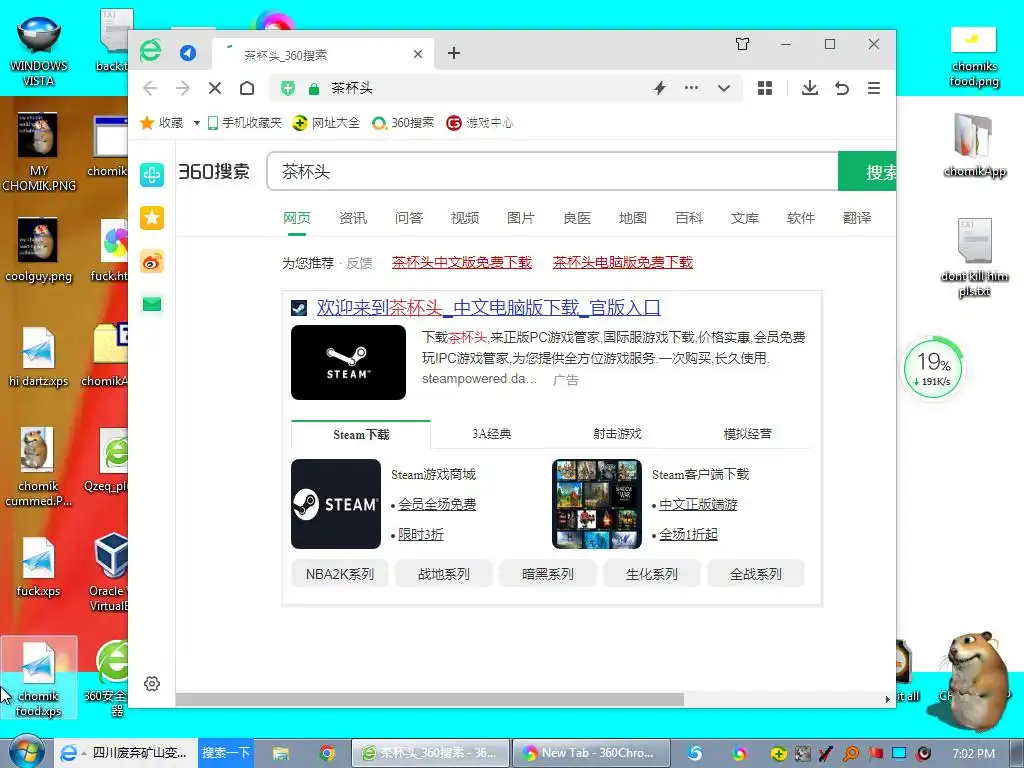The image size is (1024, 768).
Task: Click the NBA2K系列 button
Action: pos(340,574)
